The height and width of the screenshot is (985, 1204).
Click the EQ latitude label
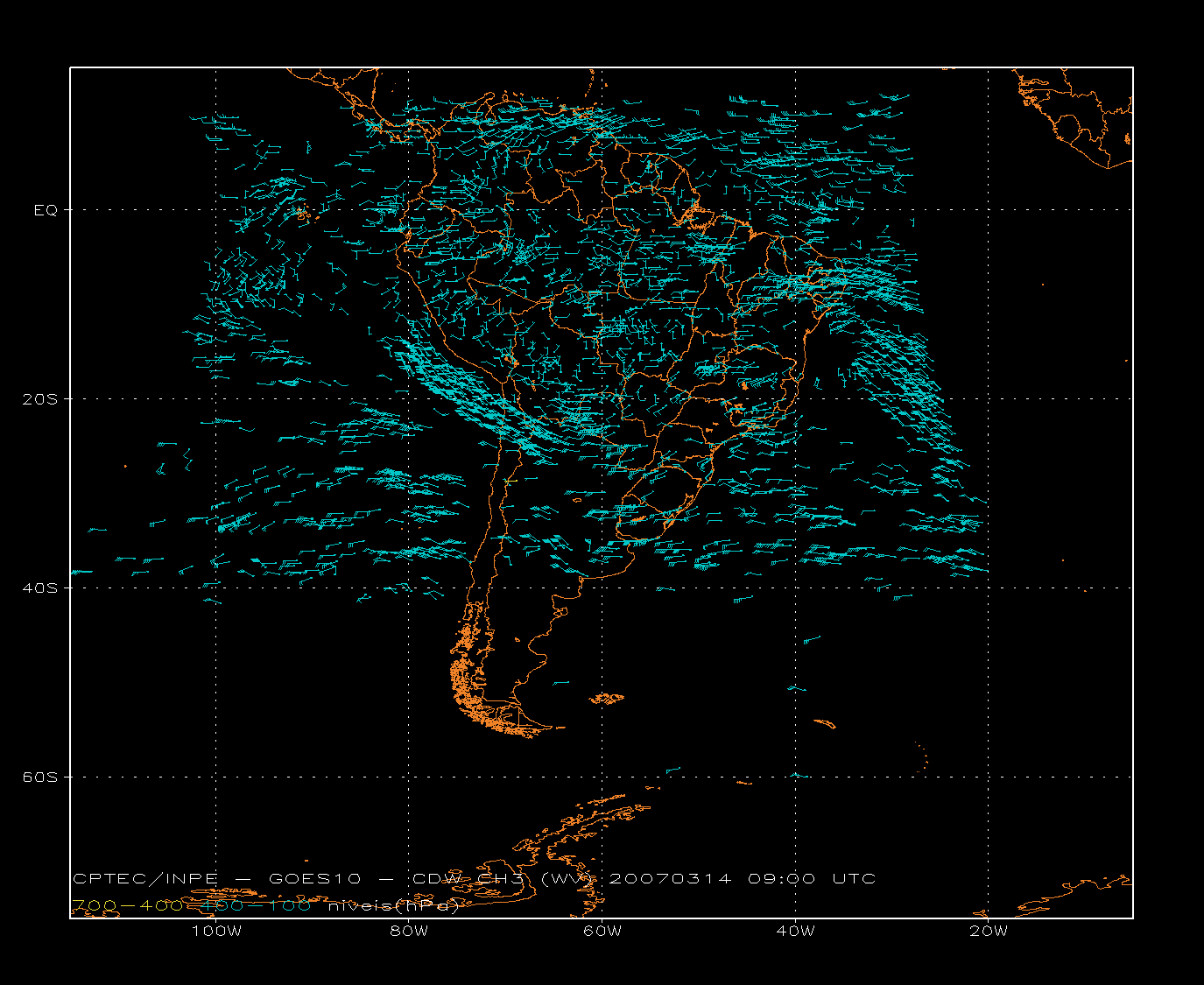click(x=46, y=210)
